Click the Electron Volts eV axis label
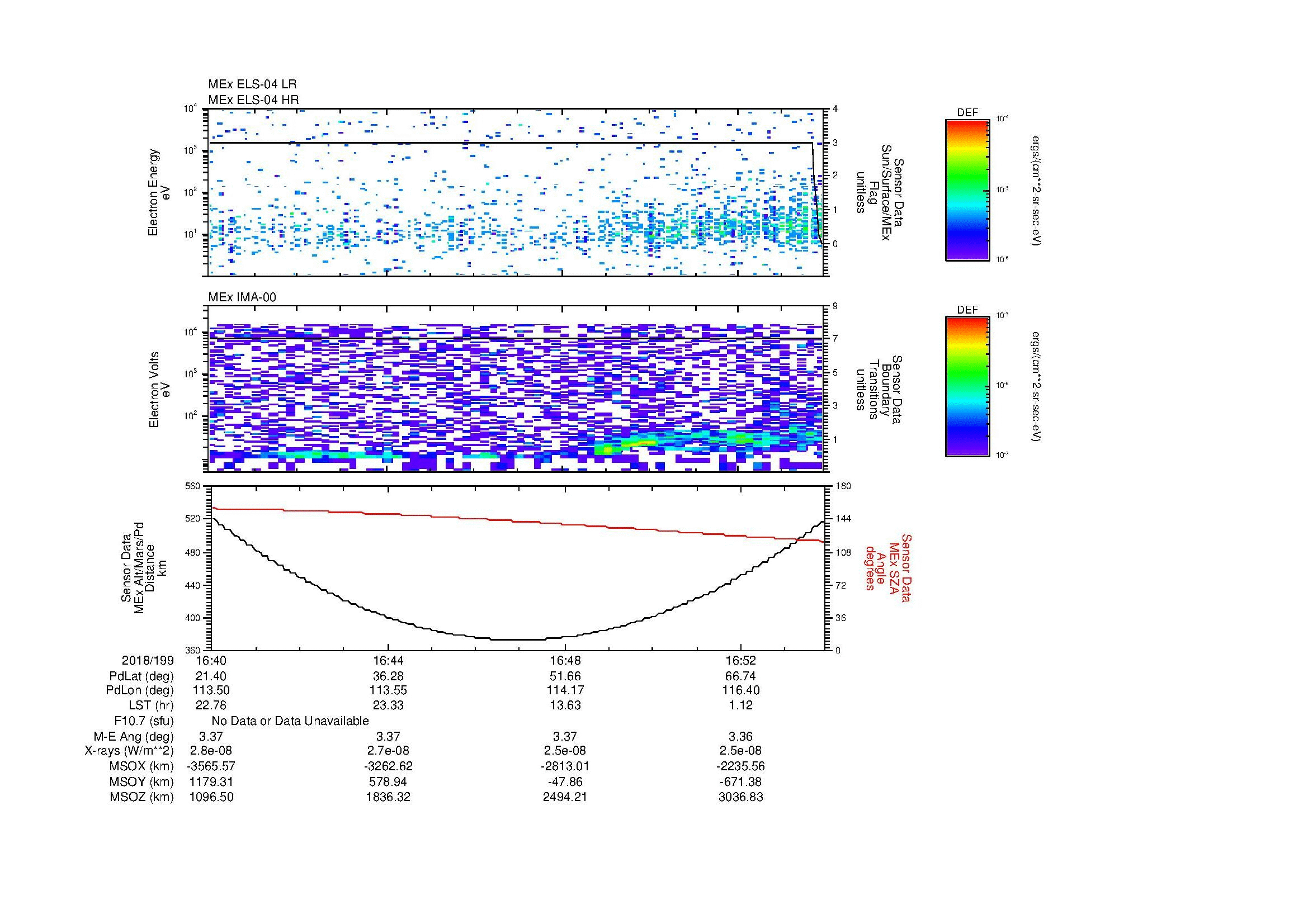 (159, 390)
